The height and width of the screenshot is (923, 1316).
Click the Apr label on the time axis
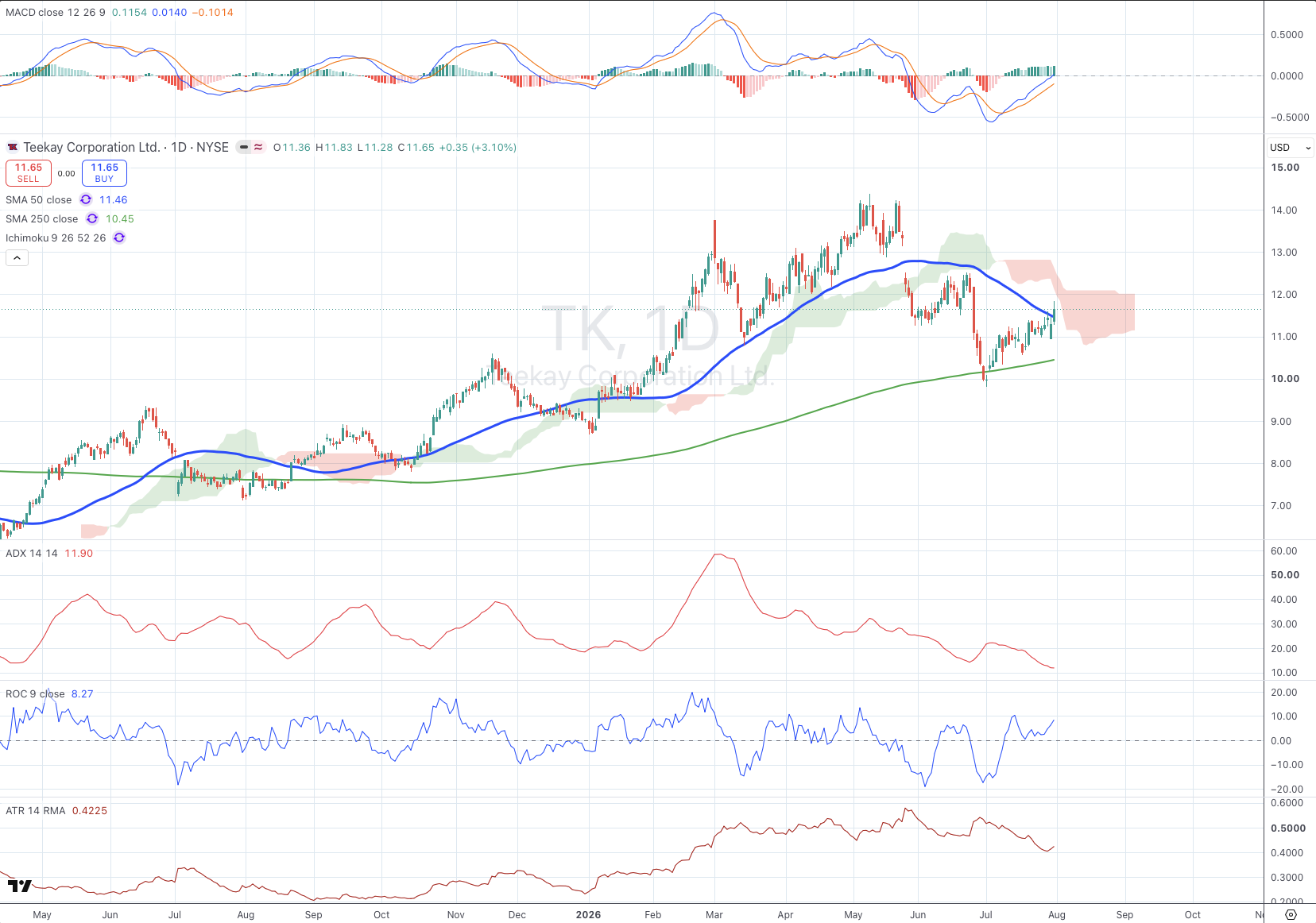[x=786, y=914]
